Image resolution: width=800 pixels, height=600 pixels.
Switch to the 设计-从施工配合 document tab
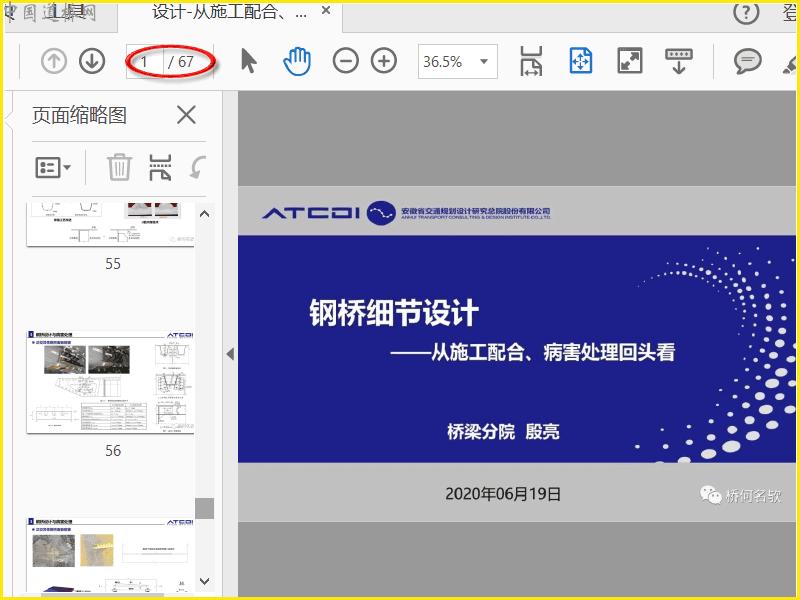tap(229, 13)
